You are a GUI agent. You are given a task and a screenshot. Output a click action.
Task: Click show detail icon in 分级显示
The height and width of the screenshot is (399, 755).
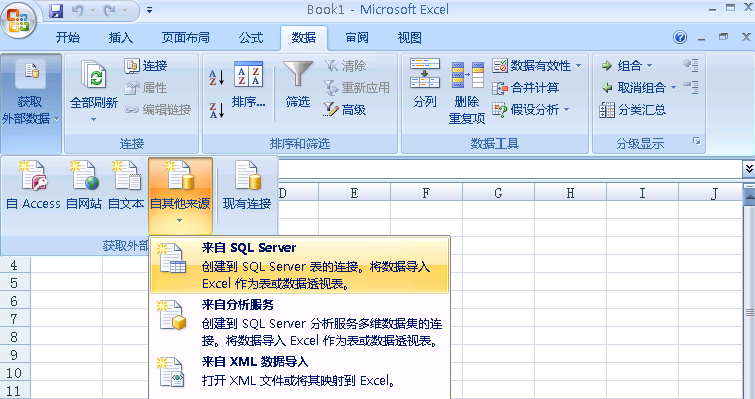point(691,65)
